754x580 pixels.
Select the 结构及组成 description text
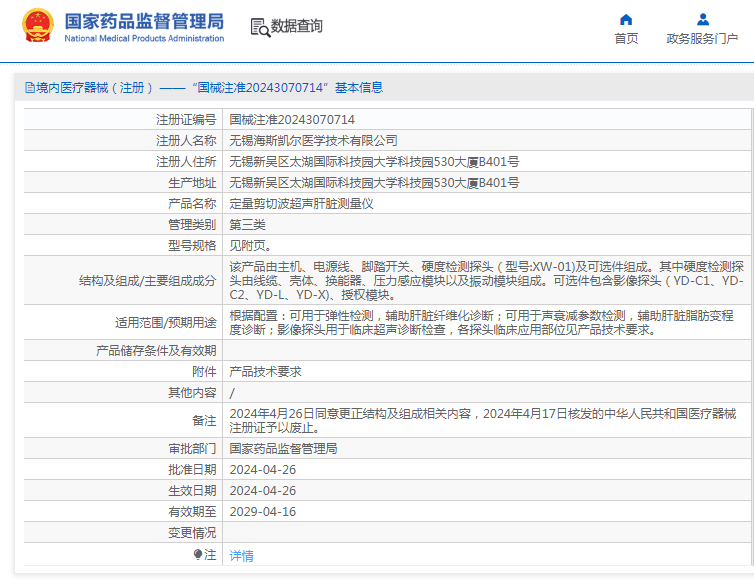point(487,280)
